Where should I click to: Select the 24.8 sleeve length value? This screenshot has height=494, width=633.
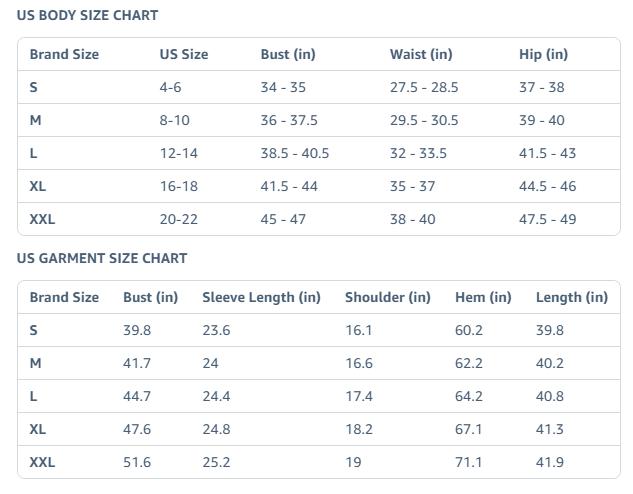pyautogui.click(x=216, y=429)
